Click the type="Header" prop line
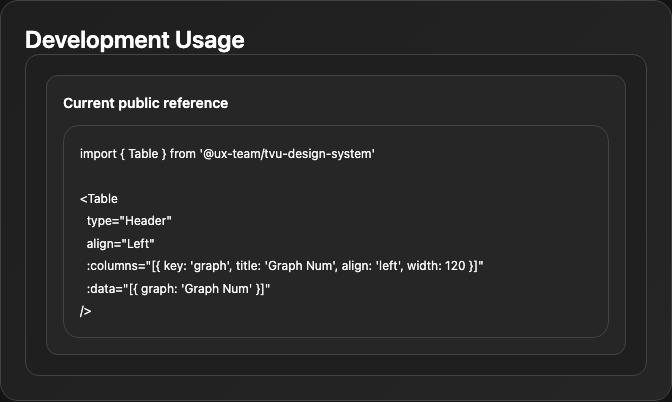 tap(129, 221)
